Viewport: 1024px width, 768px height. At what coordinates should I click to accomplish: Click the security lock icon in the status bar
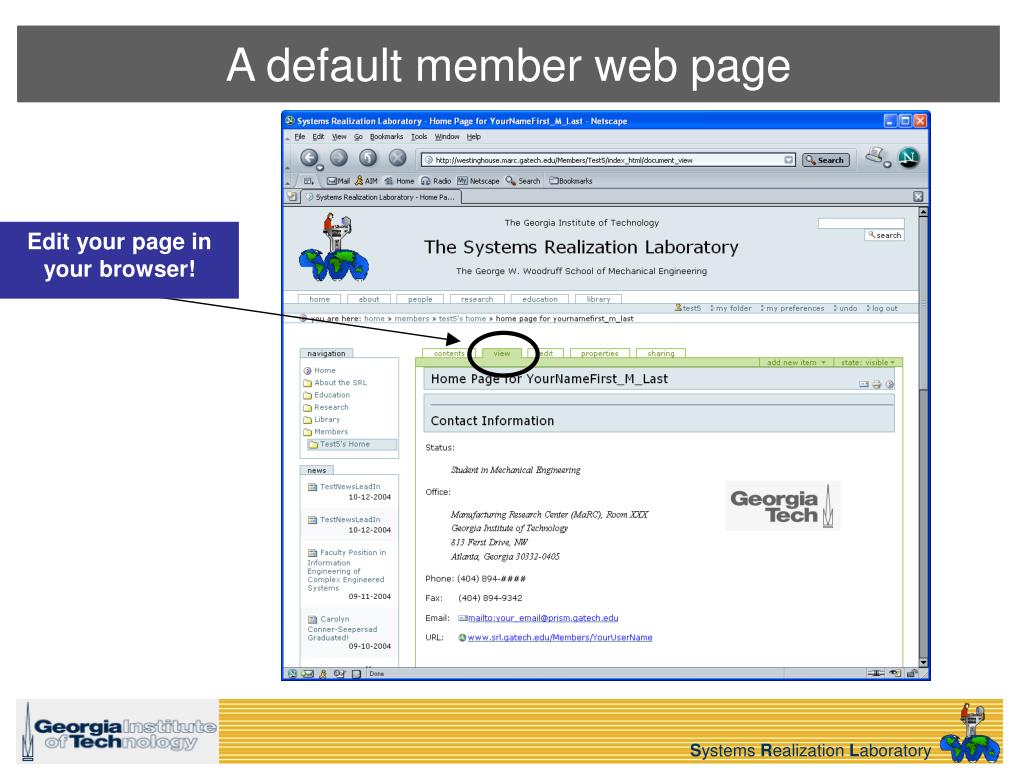pyautogui.click(x=912, y=673)
